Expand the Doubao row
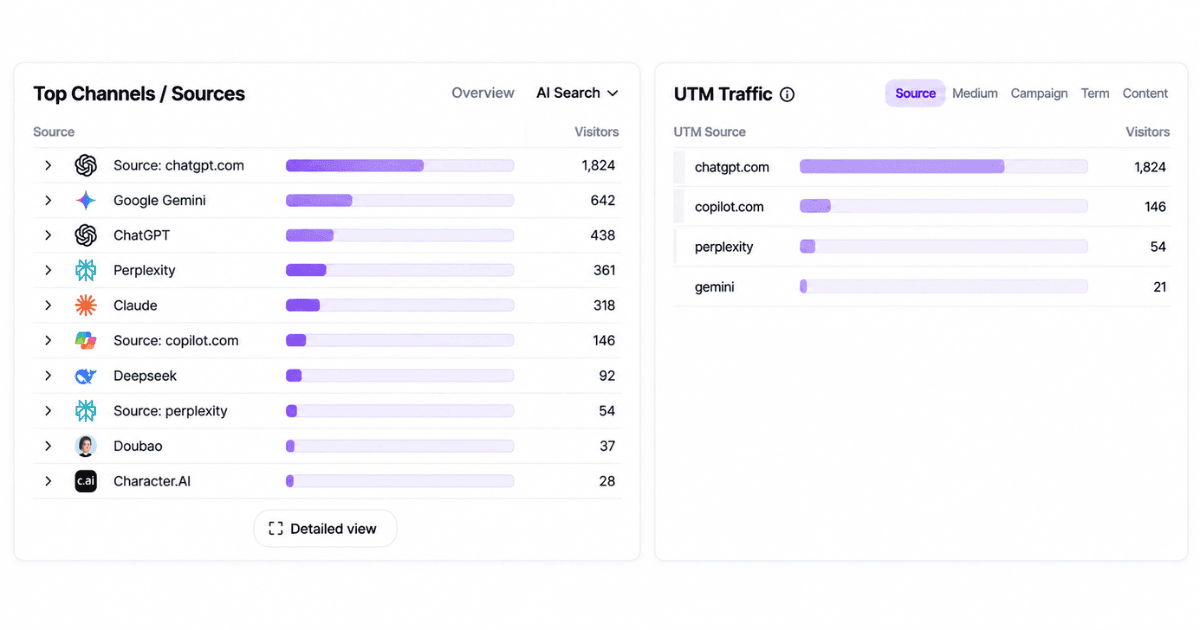The image size is (1200, 630). [47, 446]
